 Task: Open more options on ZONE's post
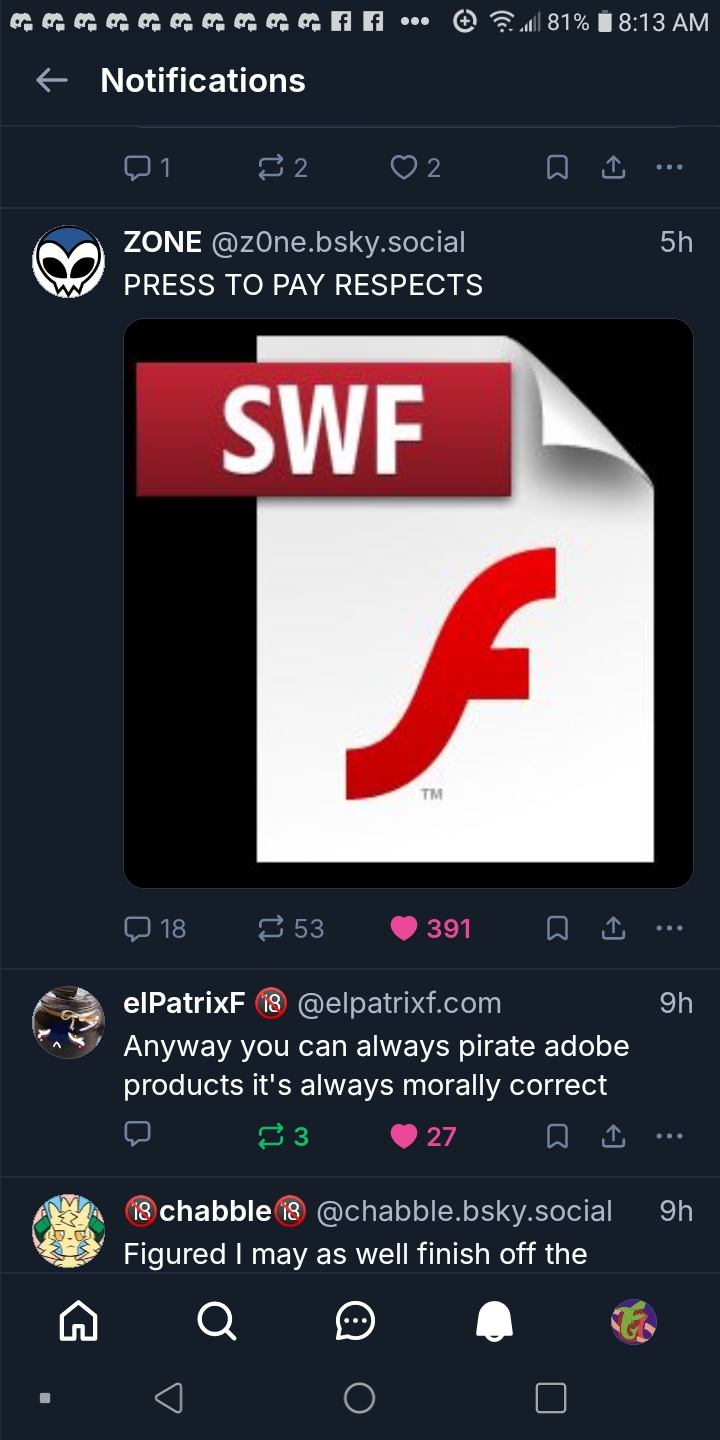[x=669, y=929]
